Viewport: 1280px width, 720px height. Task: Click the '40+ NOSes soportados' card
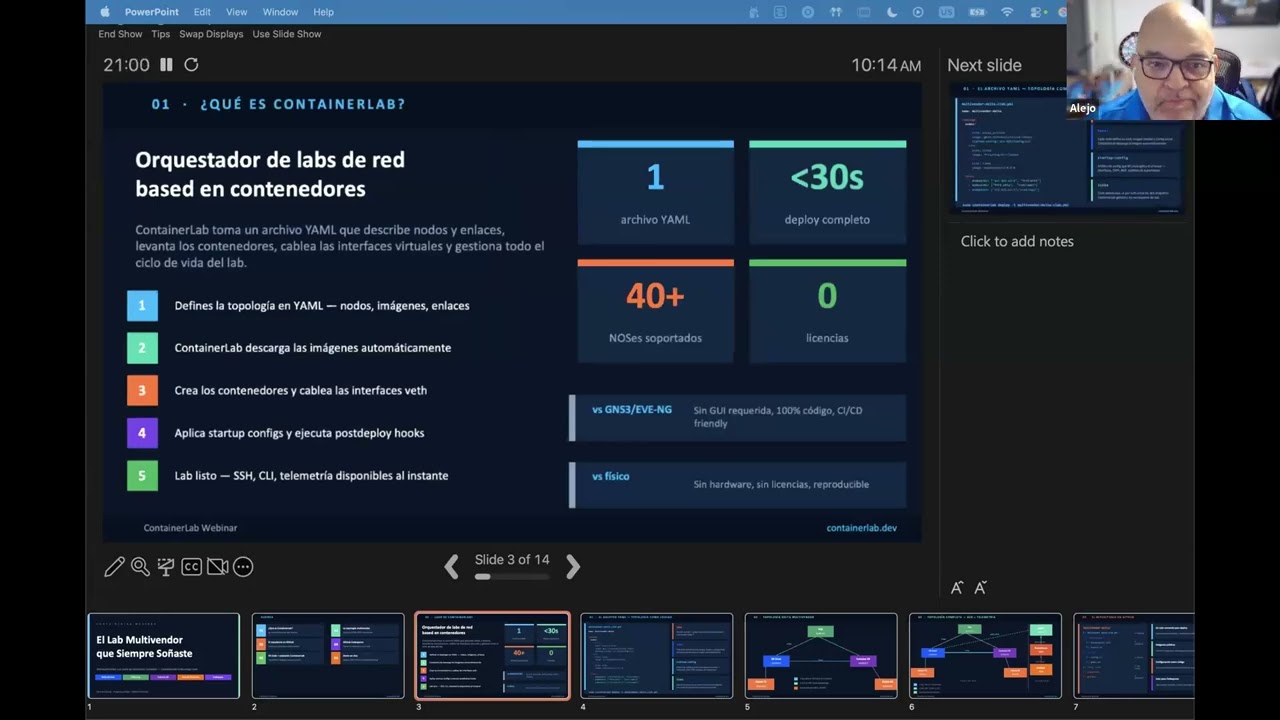655,311
